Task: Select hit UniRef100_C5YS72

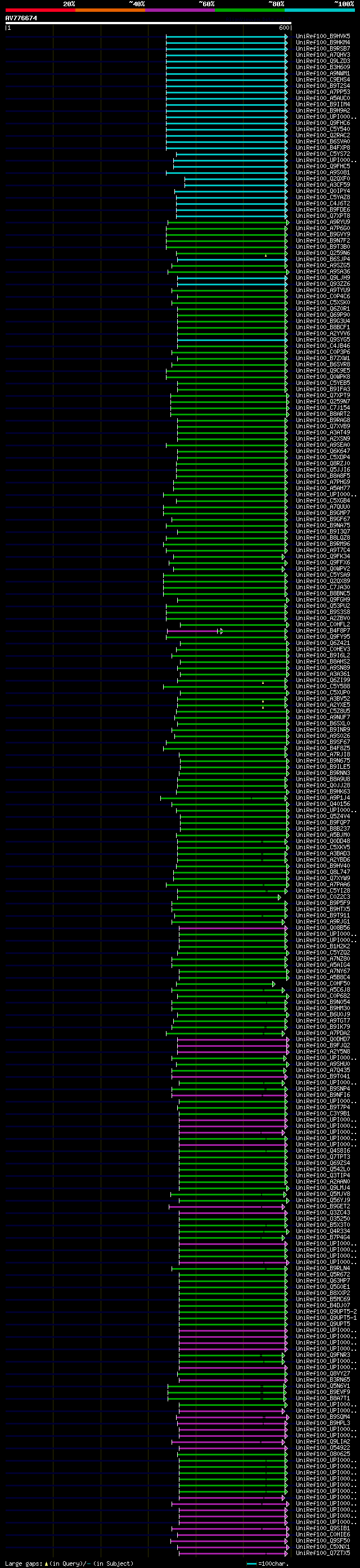Action: (323, 154)
